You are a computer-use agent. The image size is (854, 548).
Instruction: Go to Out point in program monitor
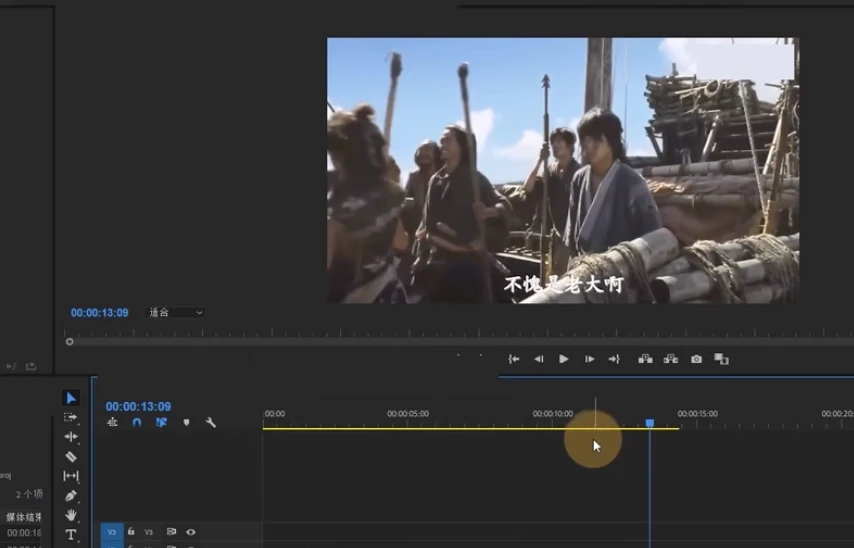click(614, 359)
